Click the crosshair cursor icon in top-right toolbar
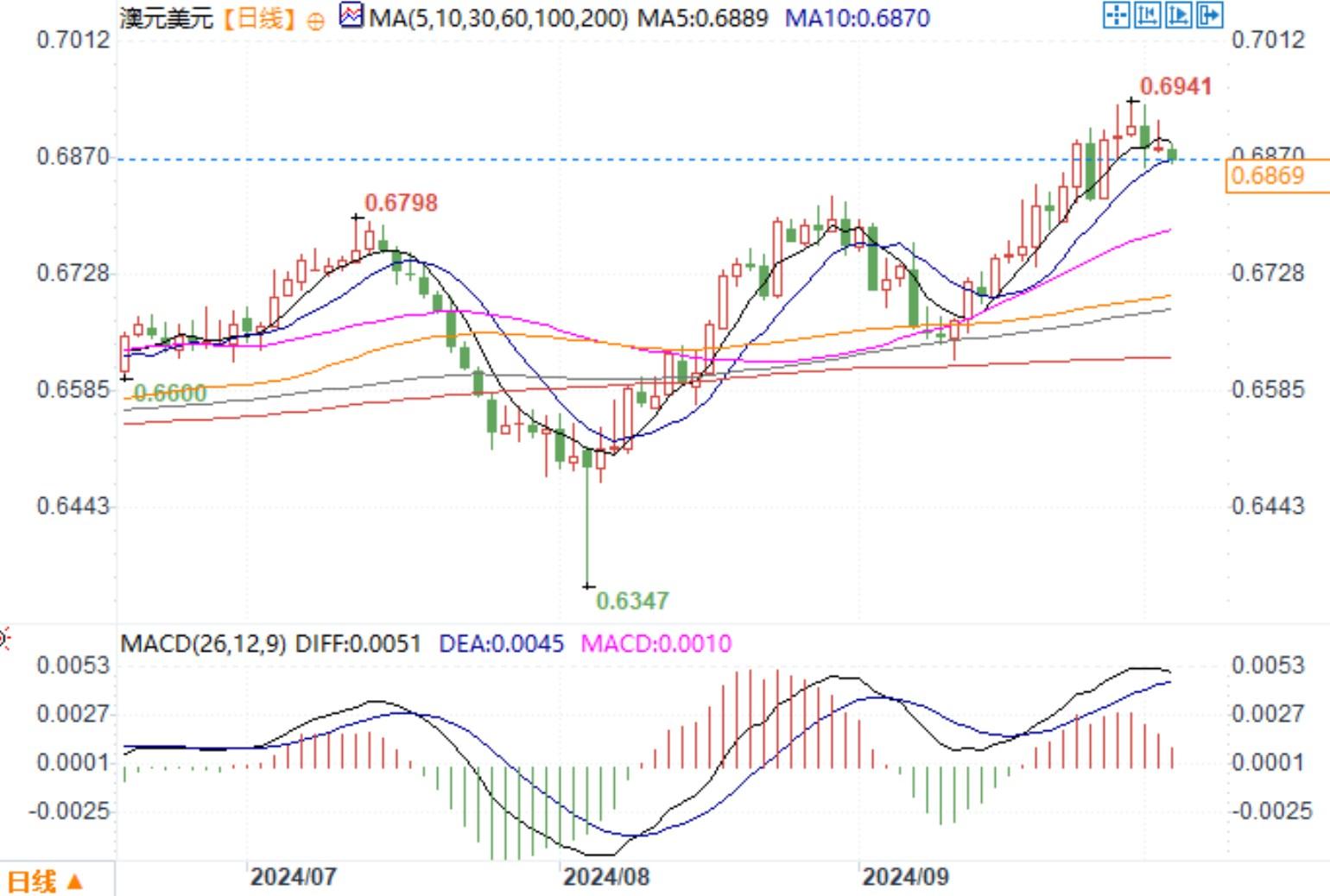Image resolution: width=1330 pixels, height=896 pixels. pos(1116,15)
